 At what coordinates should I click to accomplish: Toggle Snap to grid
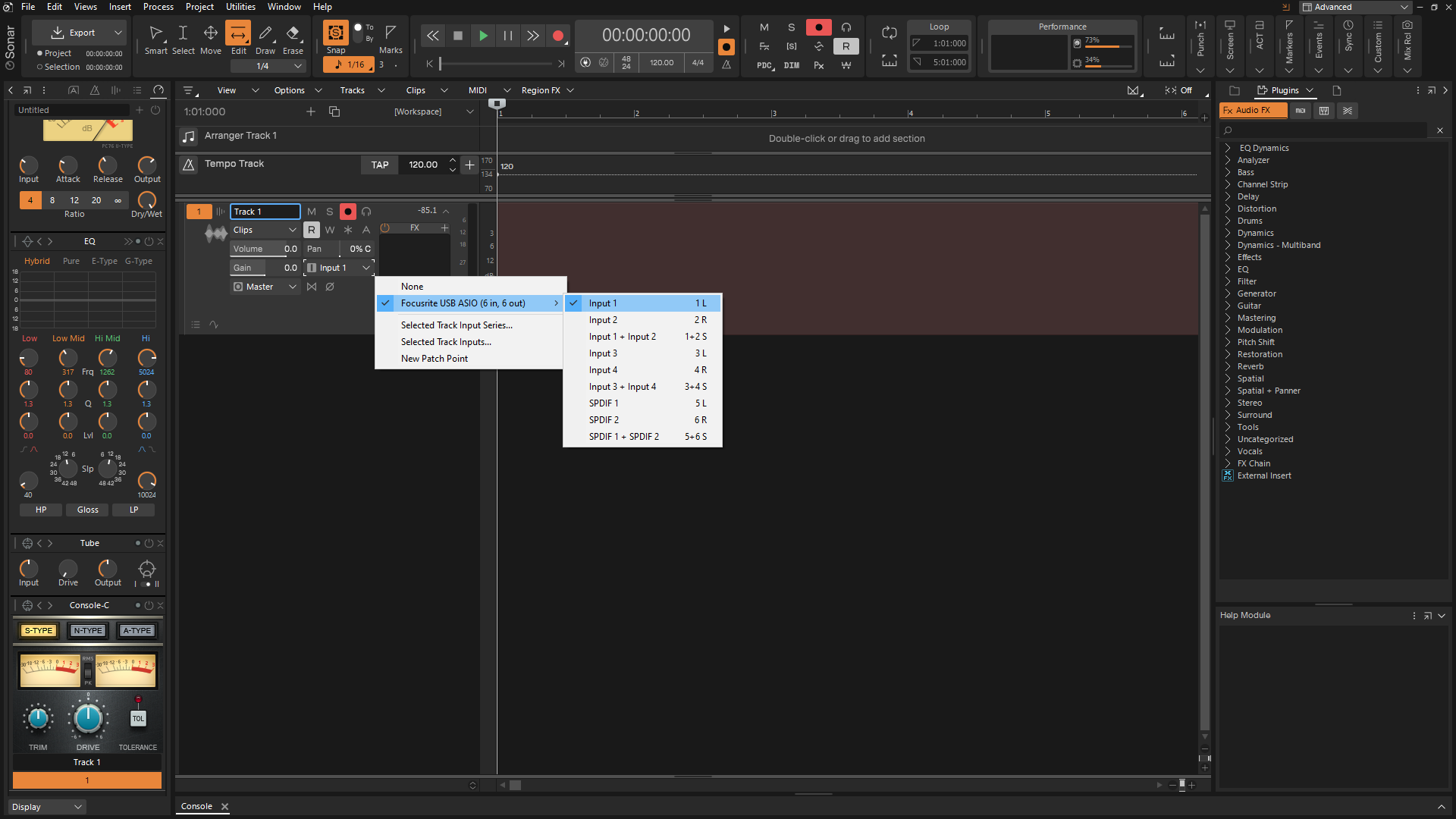tap(336, 33)
